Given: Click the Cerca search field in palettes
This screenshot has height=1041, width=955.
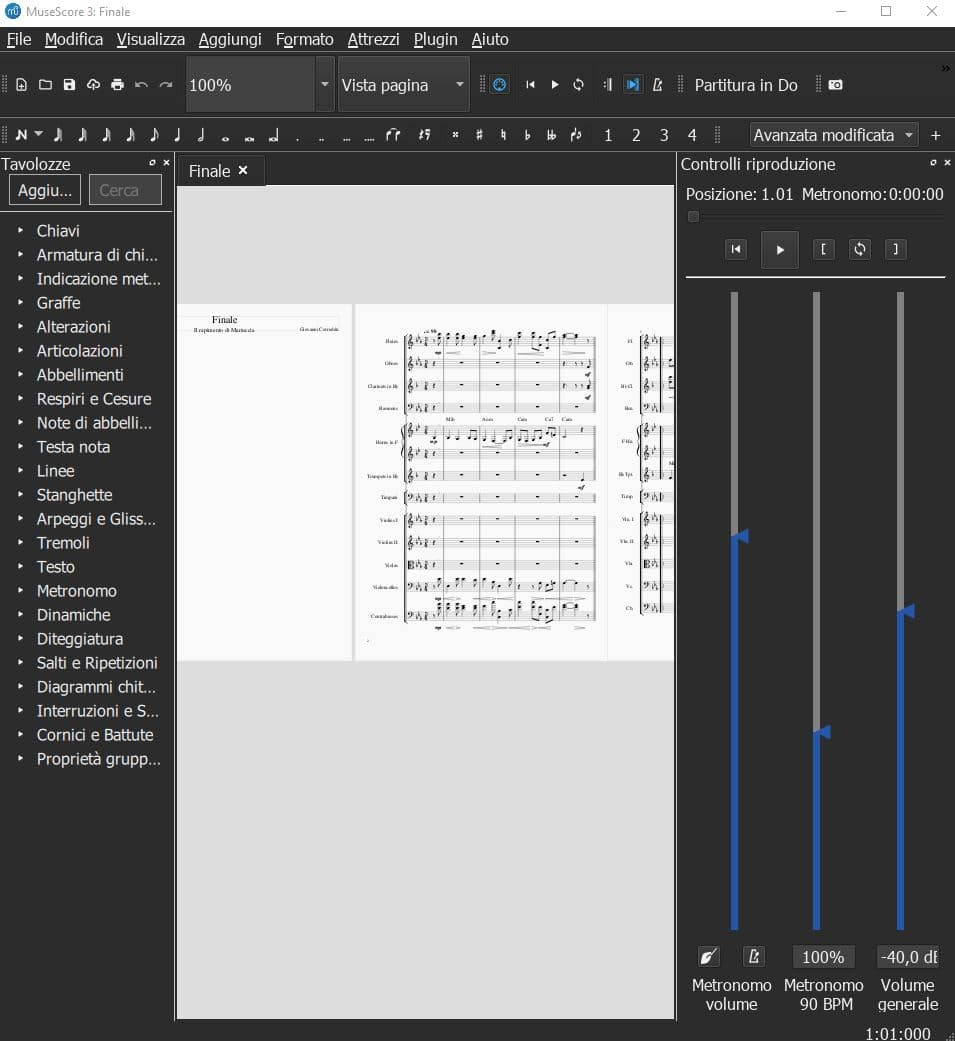Looking at the screenshot, I should click(x=125, y=190).
